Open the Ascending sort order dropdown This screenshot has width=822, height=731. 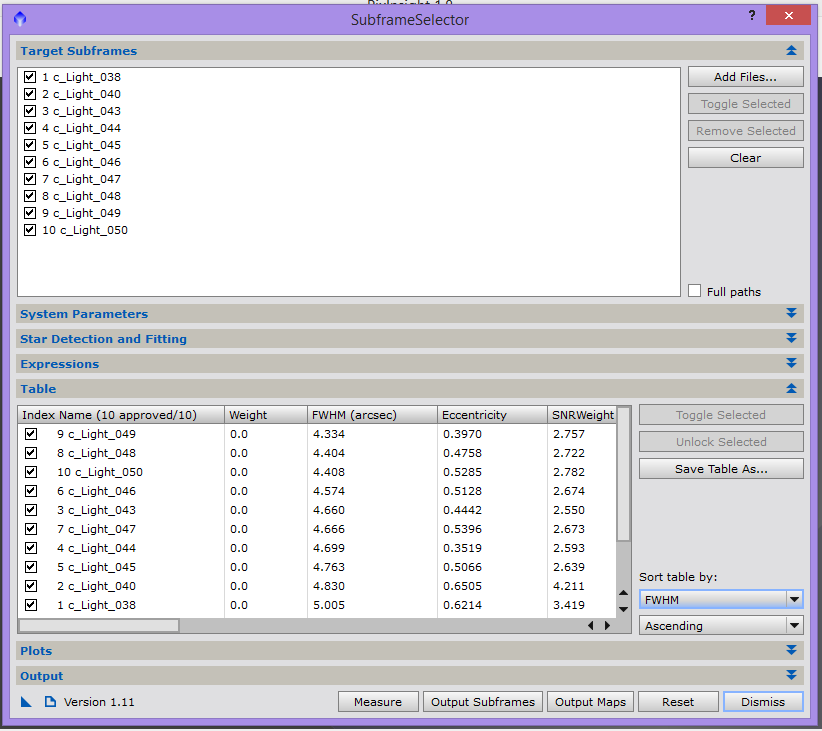point(721,626)
